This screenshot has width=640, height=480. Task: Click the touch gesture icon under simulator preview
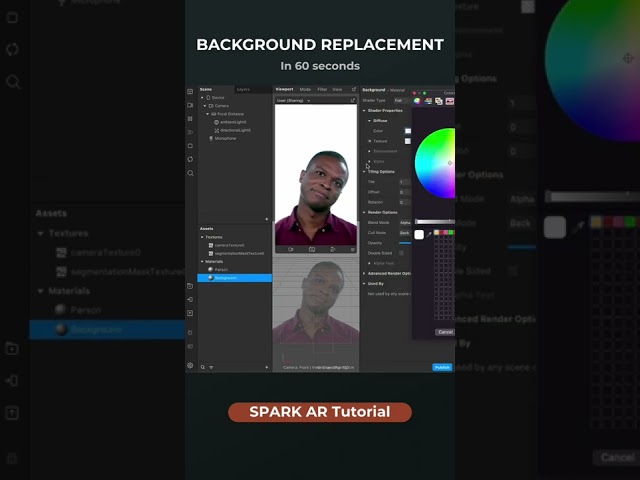(333, 249)
